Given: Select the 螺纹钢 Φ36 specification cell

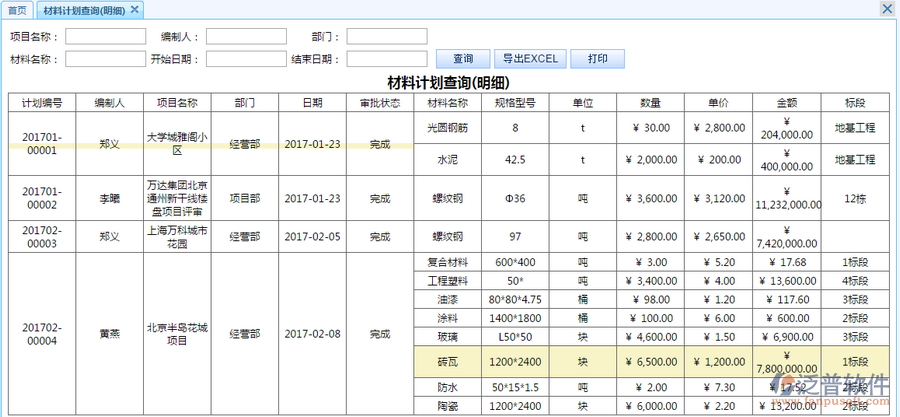Looking at the screenshot, I should tap(515, 198).
